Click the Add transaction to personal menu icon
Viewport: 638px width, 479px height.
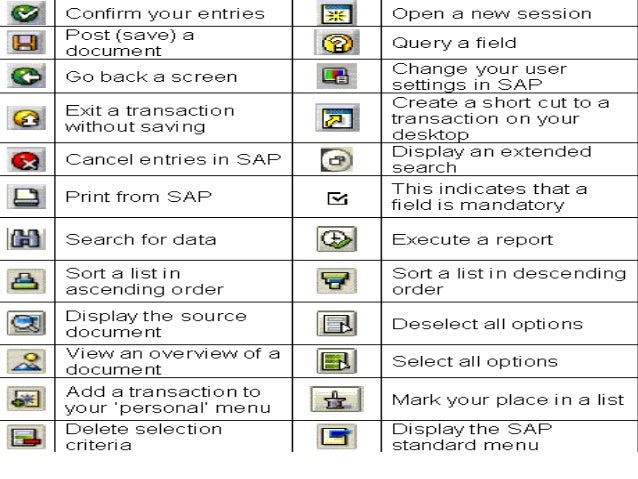(x=26, y=399)
